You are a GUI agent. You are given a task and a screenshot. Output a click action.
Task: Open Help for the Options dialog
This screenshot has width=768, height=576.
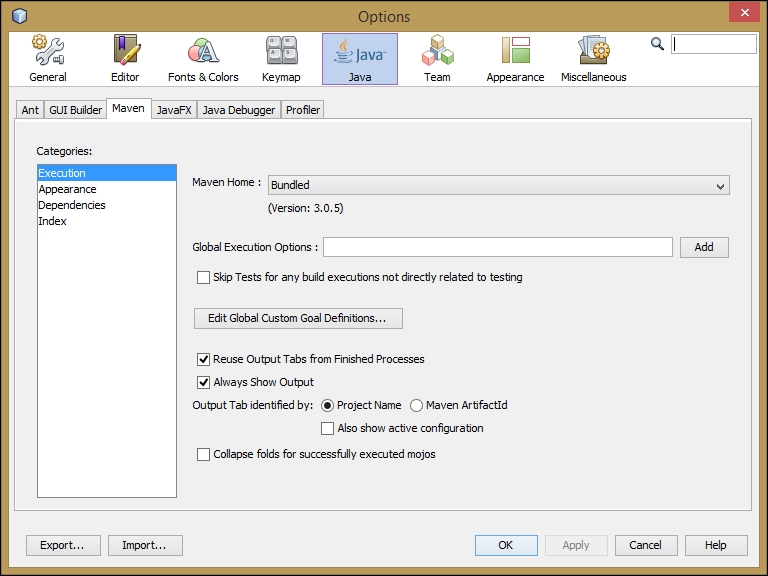click(x=716, y=545)
